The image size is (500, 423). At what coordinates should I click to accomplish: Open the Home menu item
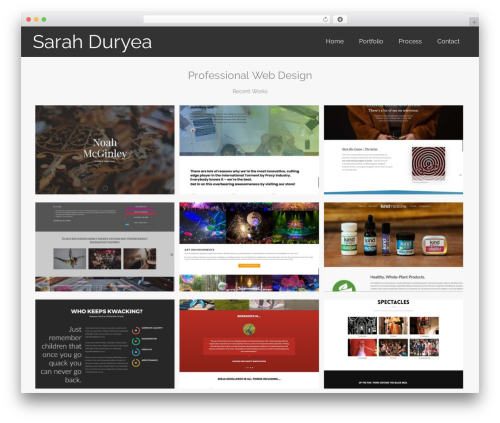pos(335,41)
